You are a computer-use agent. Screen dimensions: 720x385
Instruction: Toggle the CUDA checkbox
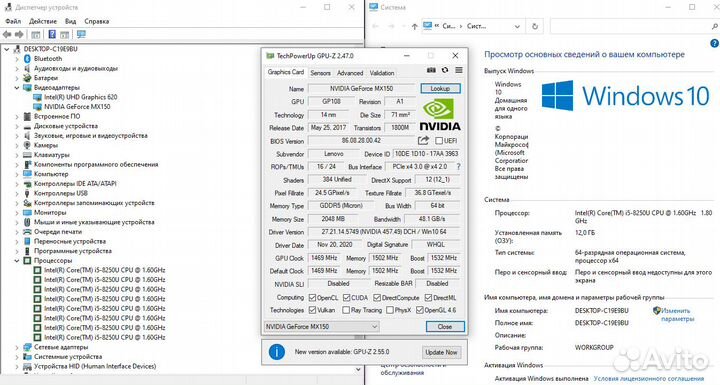tap(346, 298)
